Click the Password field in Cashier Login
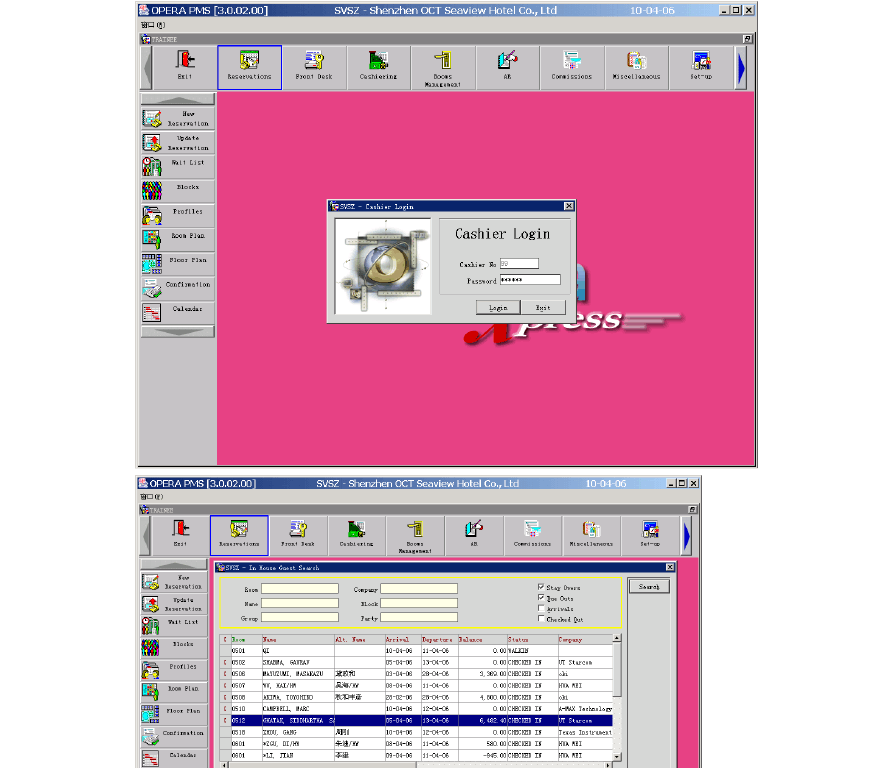Viewport: 893px width, 768px height. [529, 280]
